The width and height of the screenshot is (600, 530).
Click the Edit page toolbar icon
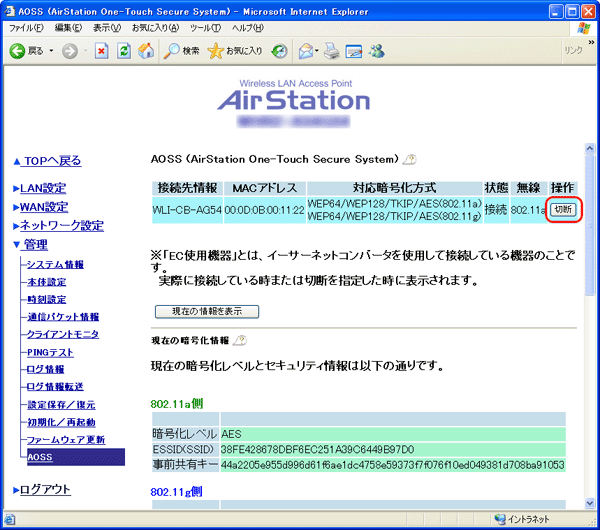[x=354, y=51]
